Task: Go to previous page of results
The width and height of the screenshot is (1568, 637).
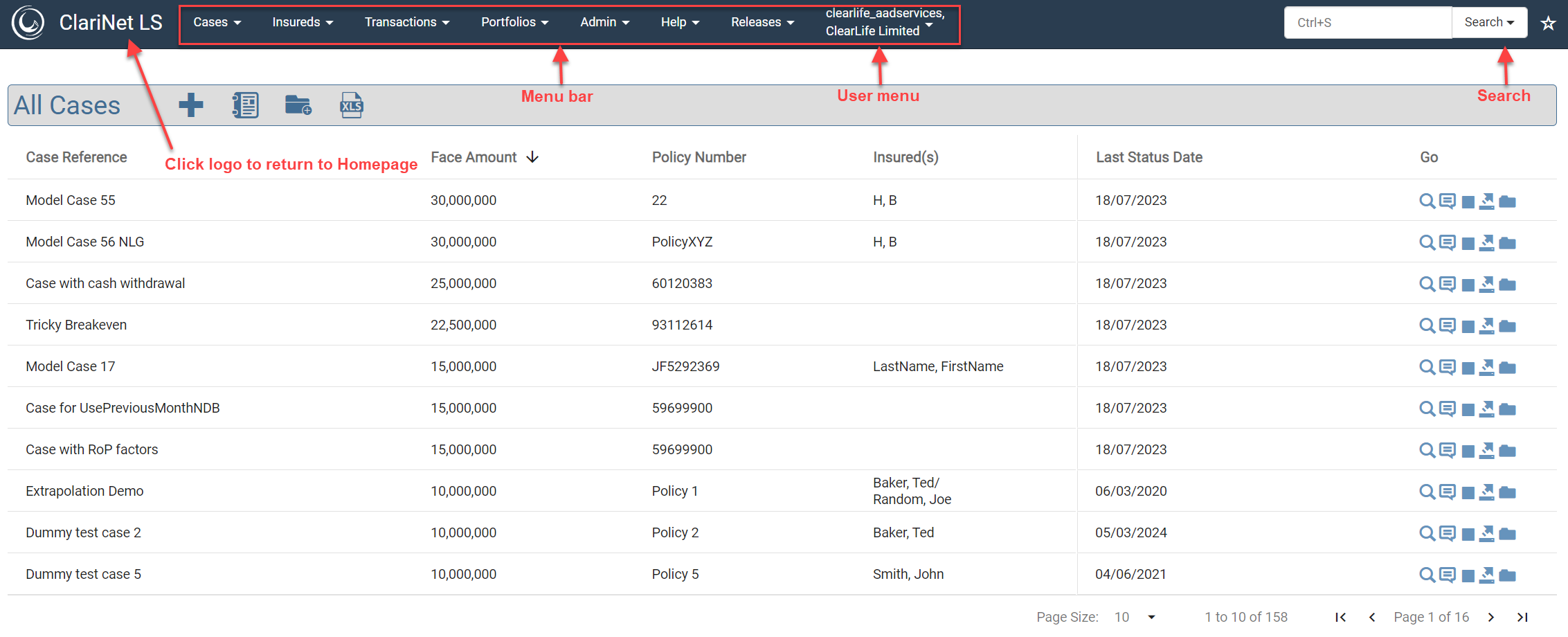Action: click(x=1372, y=617)
